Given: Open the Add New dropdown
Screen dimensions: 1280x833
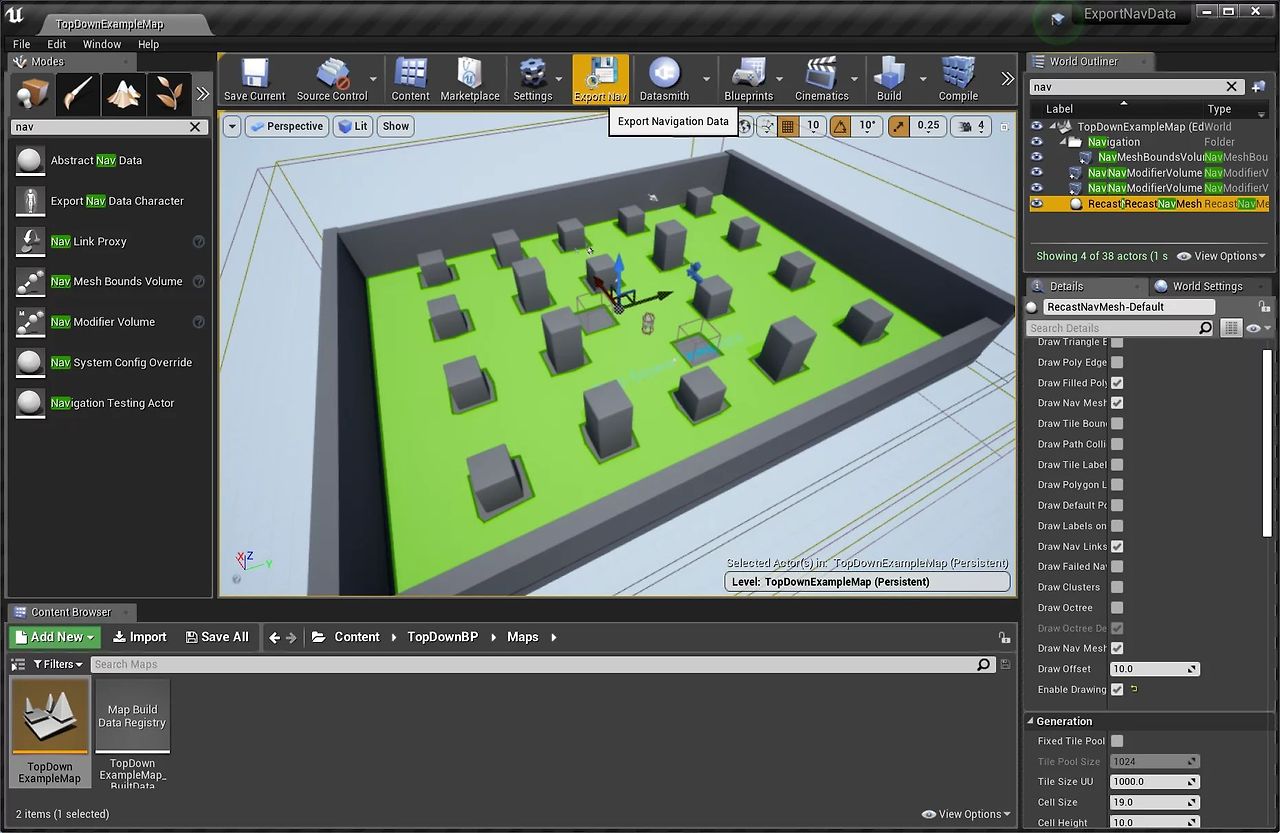Looking at the screenshot, I should pyautogui.click(x=55, y=637).
